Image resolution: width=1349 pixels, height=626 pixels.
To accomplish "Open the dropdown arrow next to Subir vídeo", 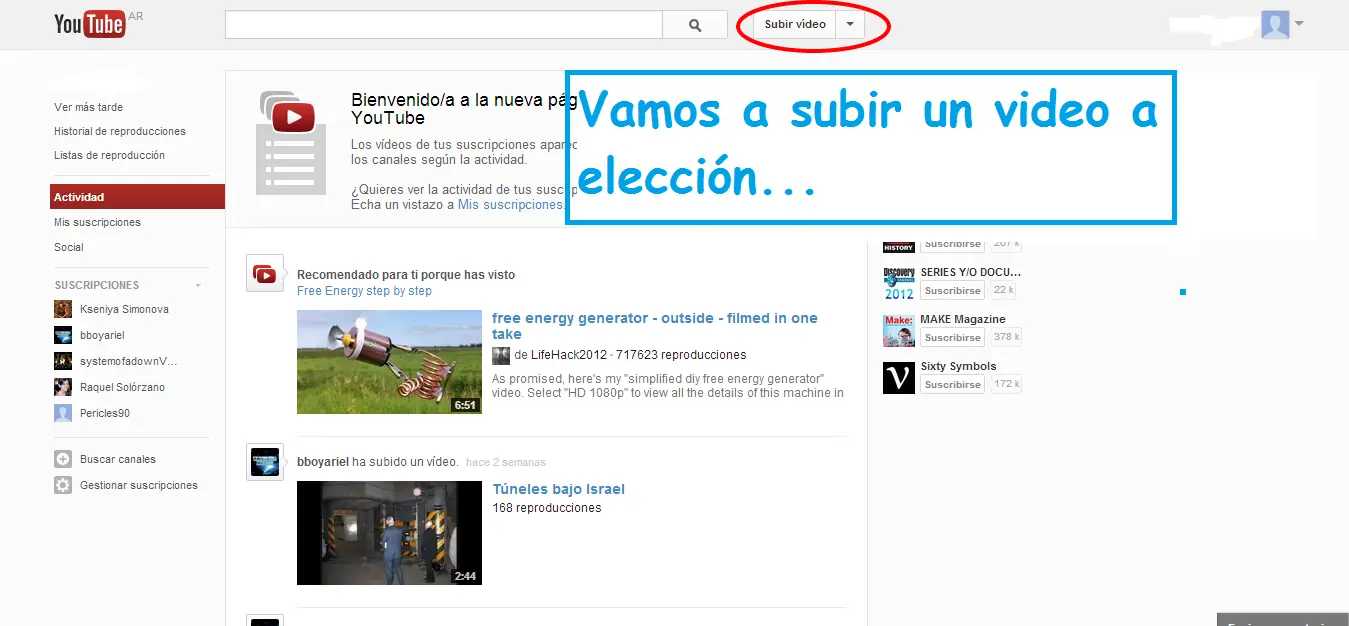I will tap(850, 24).
